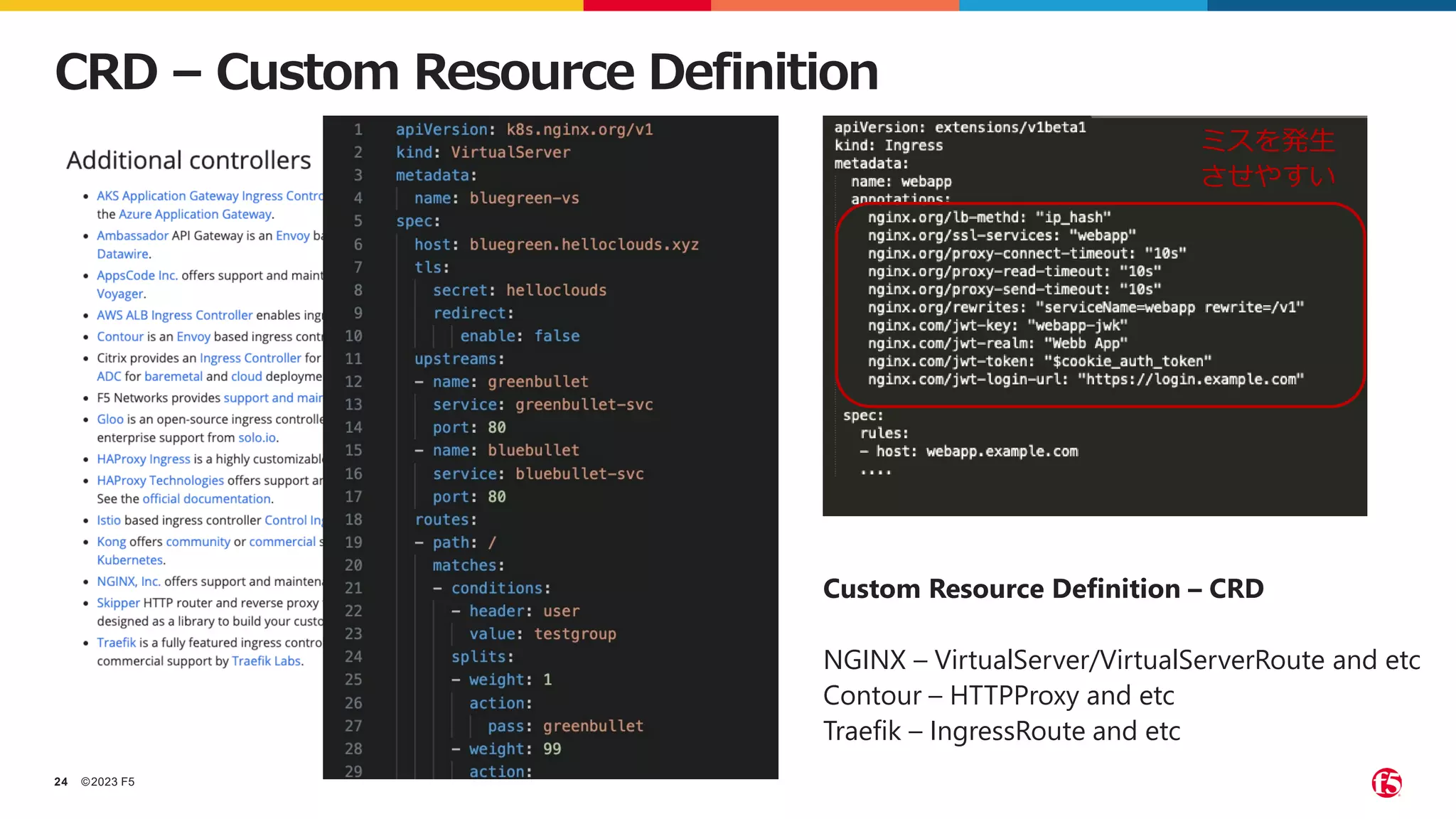Click the baremetal link
1456x819 pixels.
(x=173, y=376)
